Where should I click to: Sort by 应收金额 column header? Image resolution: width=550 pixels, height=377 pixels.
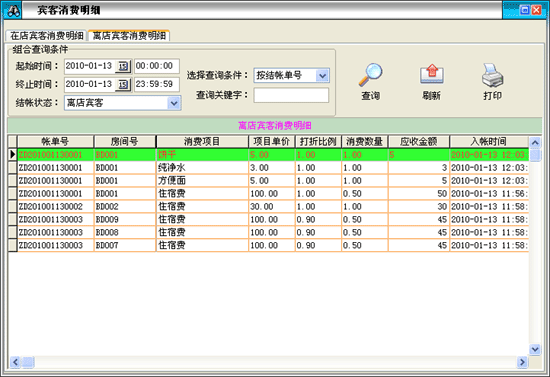418,142
